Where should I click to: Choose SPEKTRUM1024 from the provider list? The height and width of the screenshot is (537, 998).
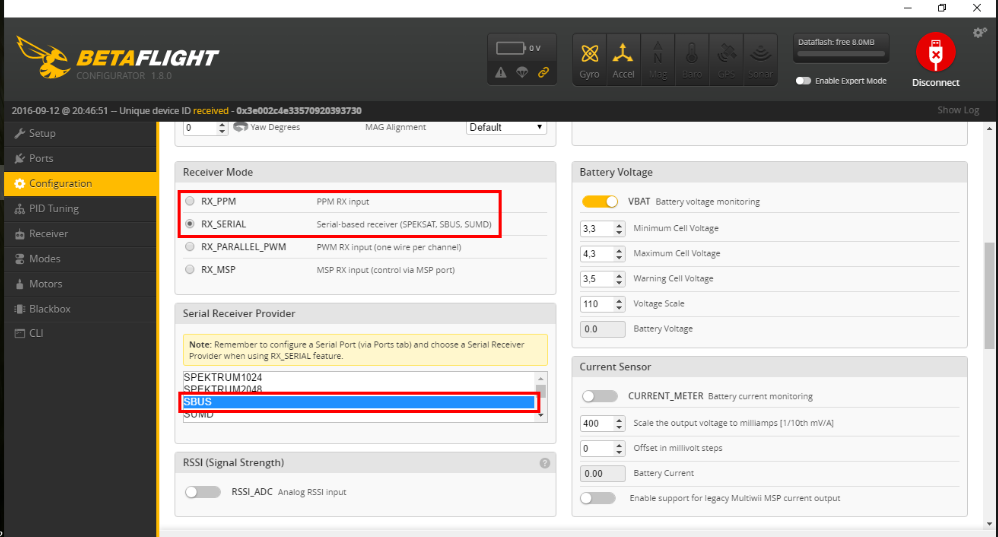[x=358, y=377]
